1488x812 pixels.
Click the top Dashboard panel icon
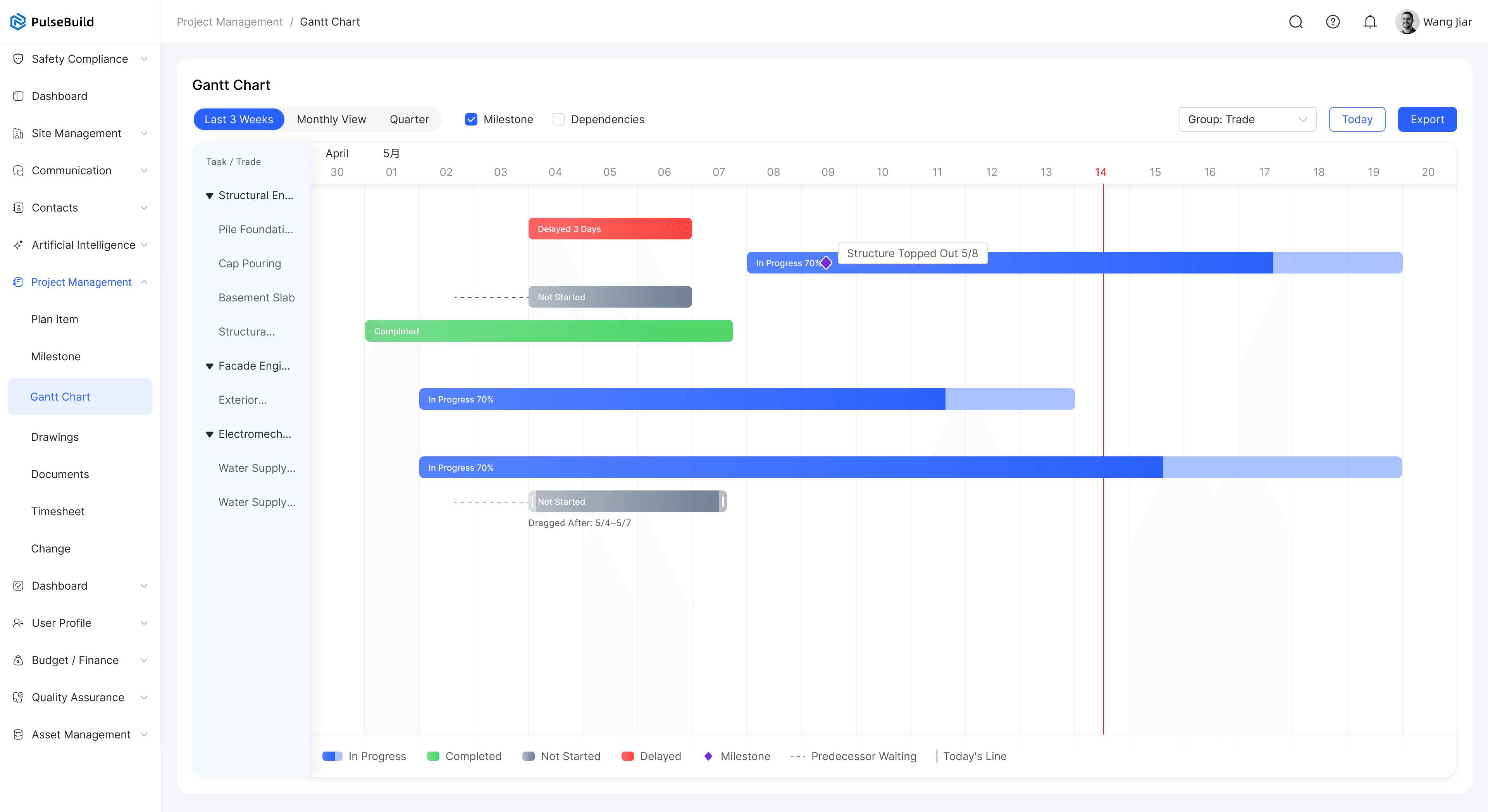pos(18,96)
